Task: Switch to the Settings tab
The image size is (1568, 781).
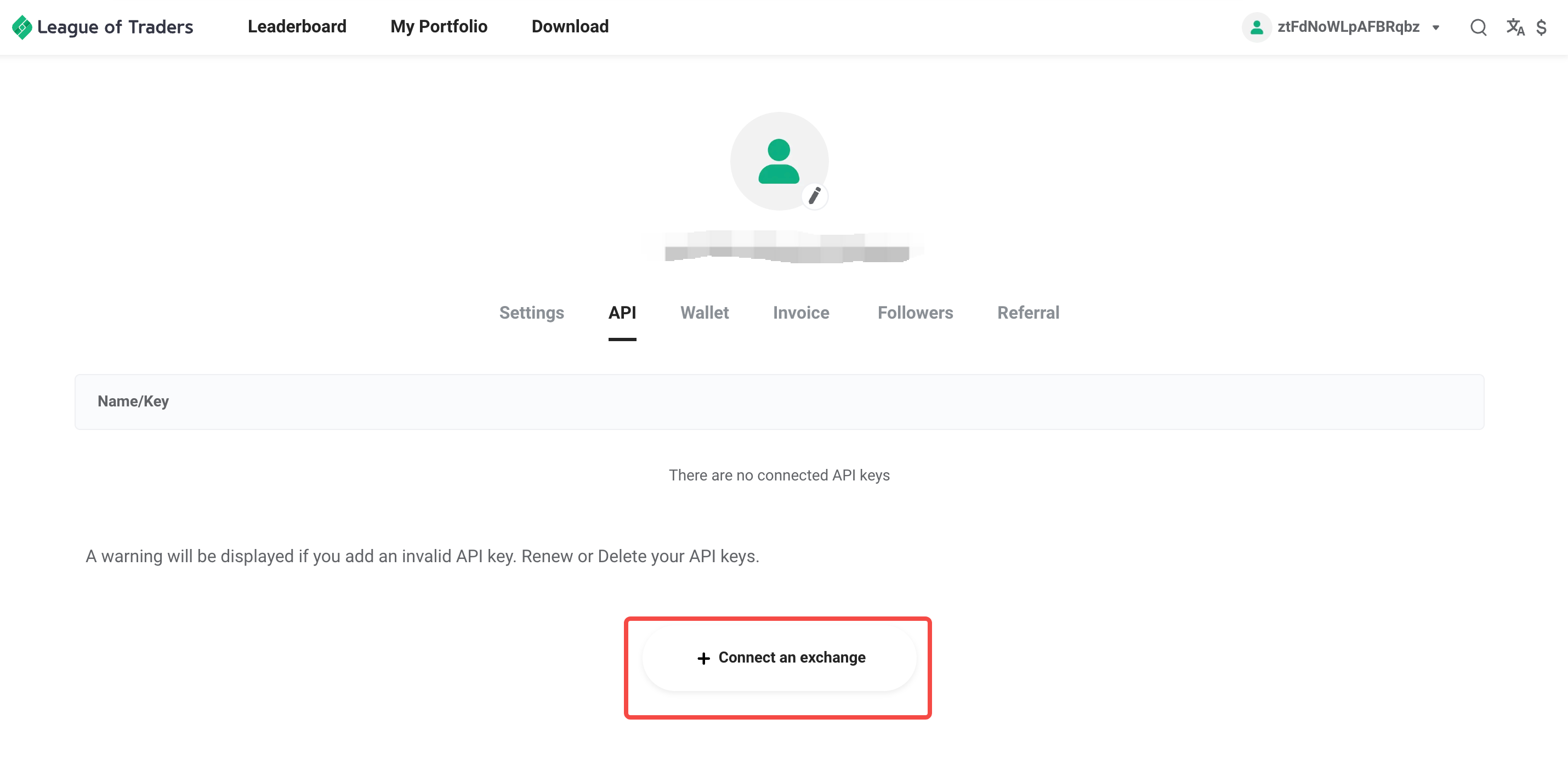Action: [531, 312]
